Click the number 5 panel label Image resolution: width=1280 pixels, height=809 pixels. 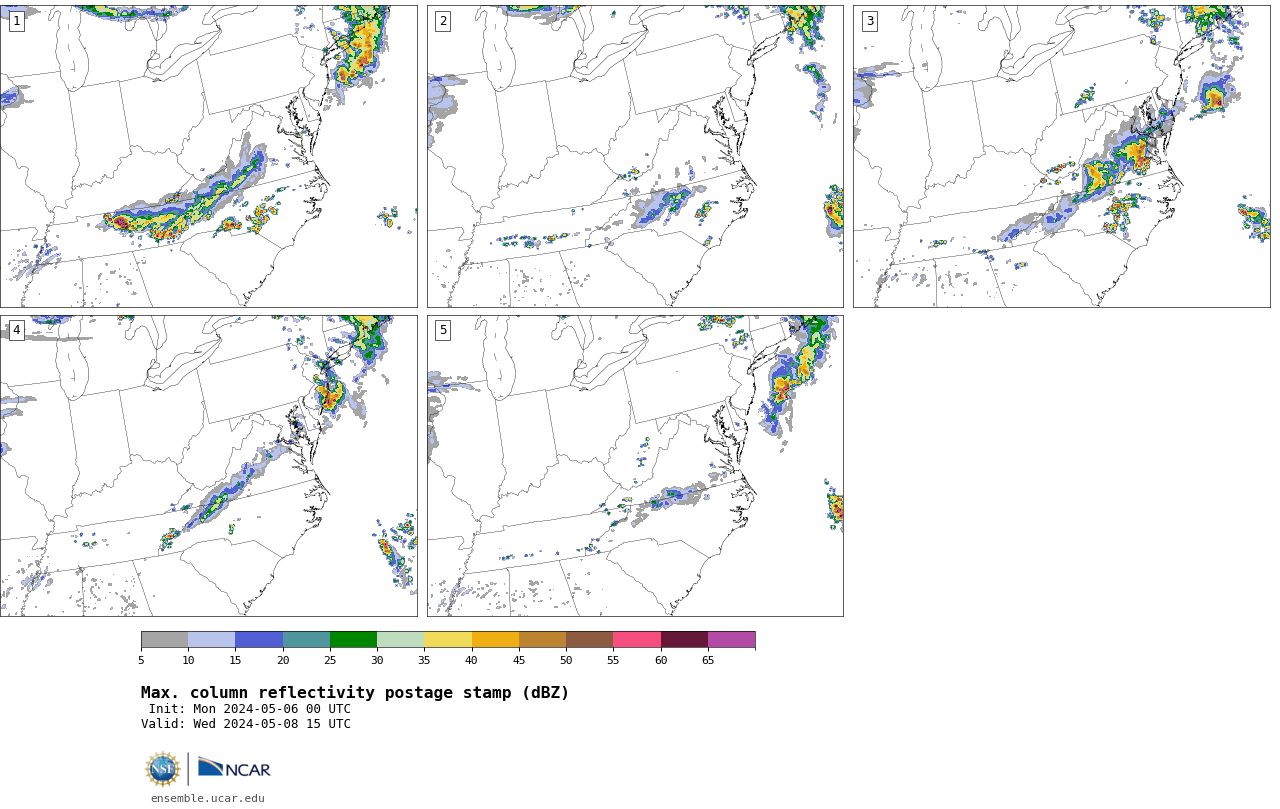click(443, 330)
